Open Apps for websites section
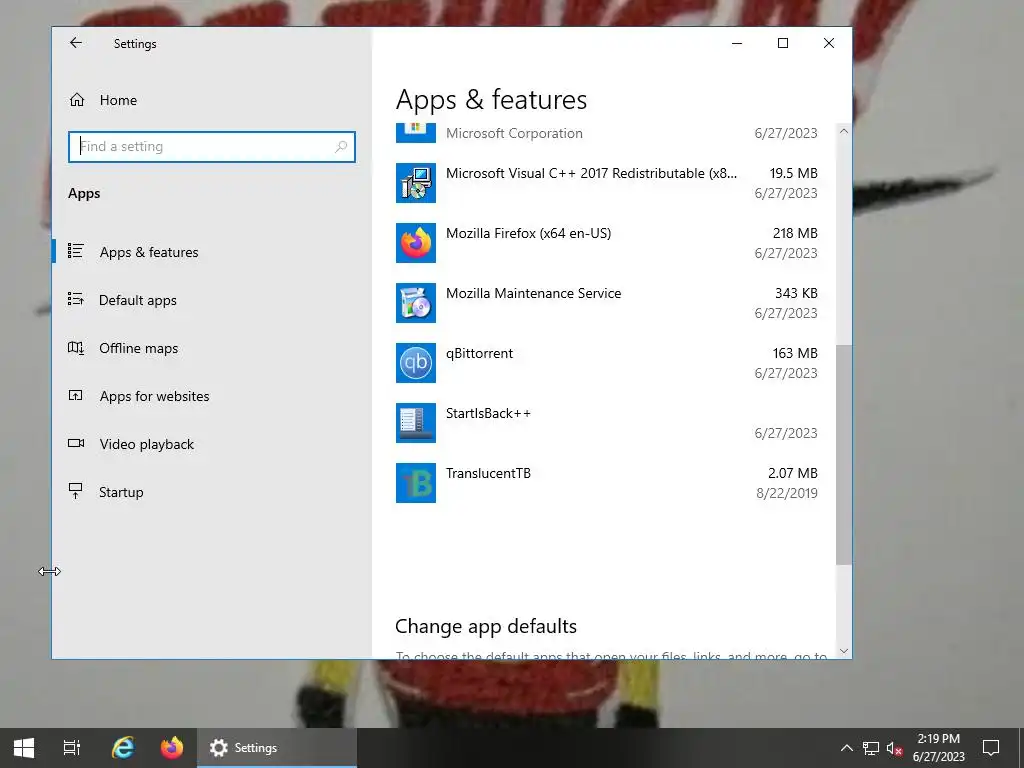The image size is (1024, 768). click(212, 396)
